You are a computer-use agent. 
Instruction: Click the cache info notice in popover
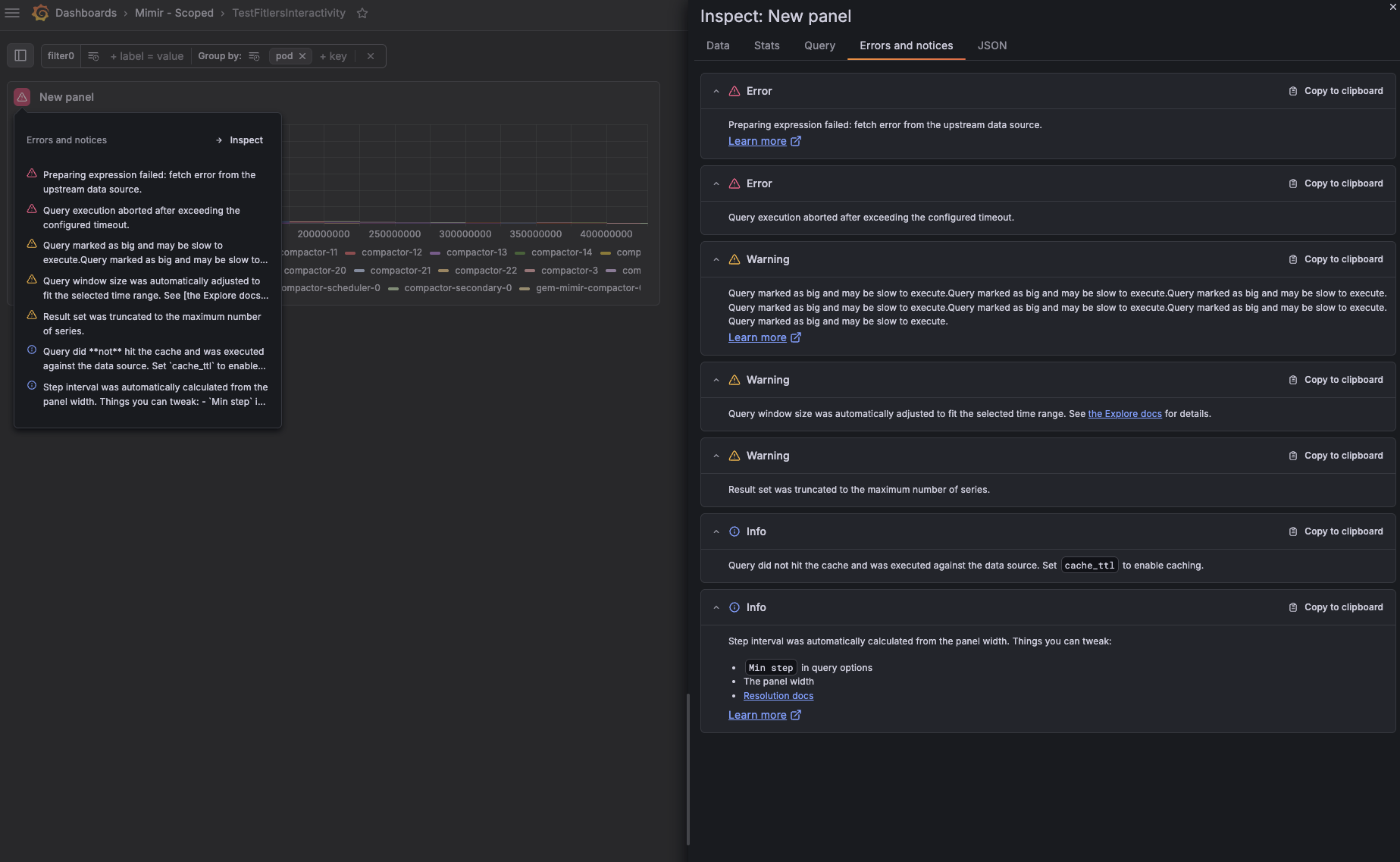pyautogui.click(x=154, y=359)
